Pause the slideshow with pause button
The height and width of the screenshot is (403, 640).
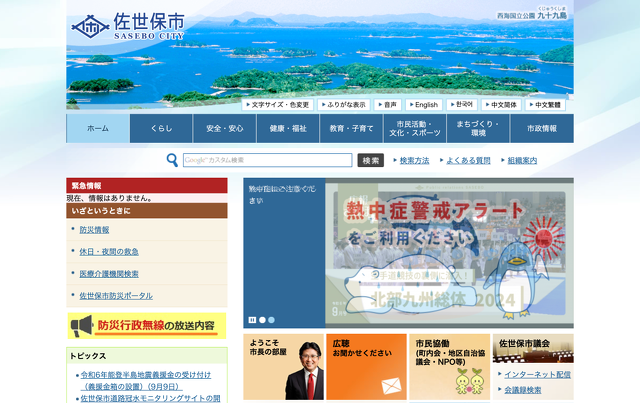[x=252, y=321]
